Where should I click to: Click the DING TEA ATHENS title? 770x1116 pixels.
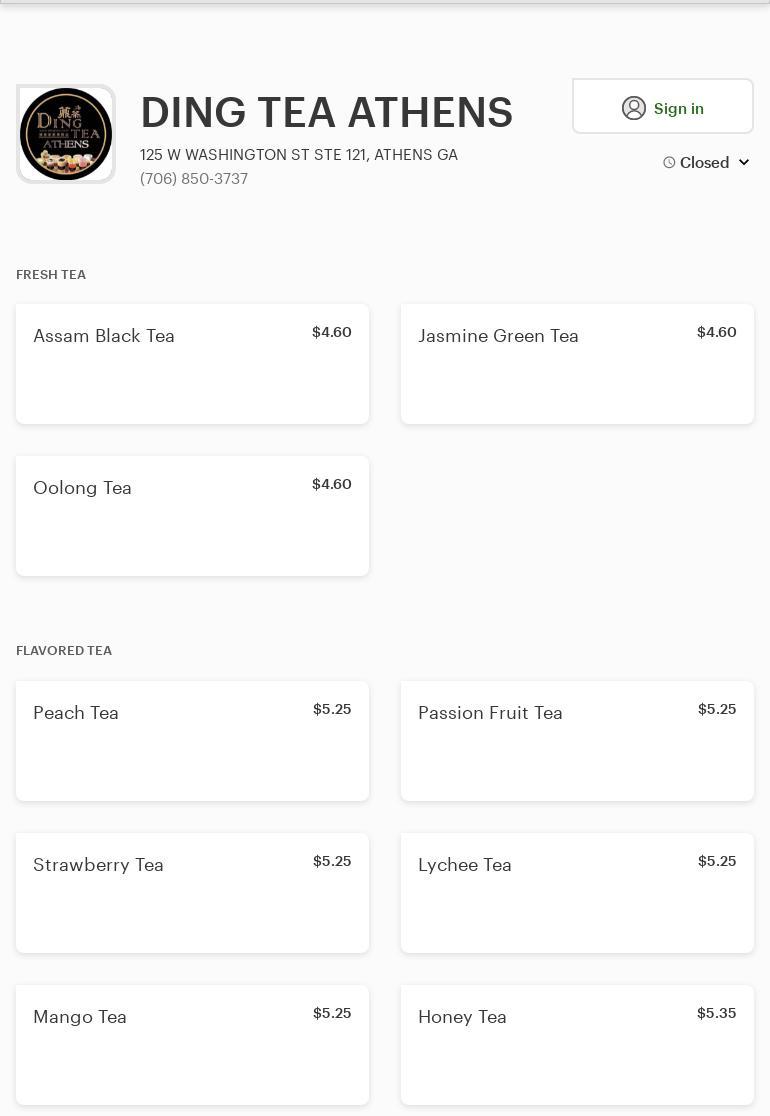click(326, 112)
